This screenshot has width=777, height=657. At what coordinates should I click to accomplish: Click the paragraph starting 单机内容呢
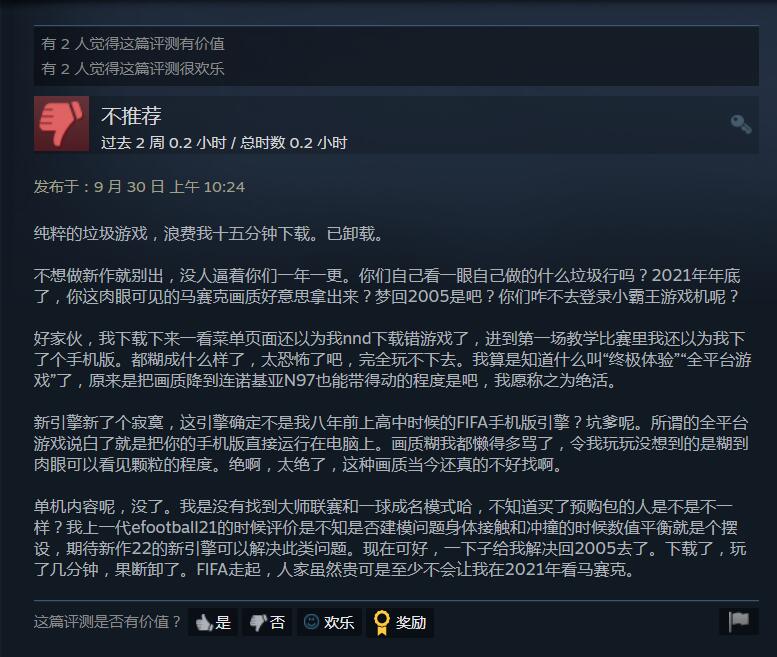coord(390,538)
